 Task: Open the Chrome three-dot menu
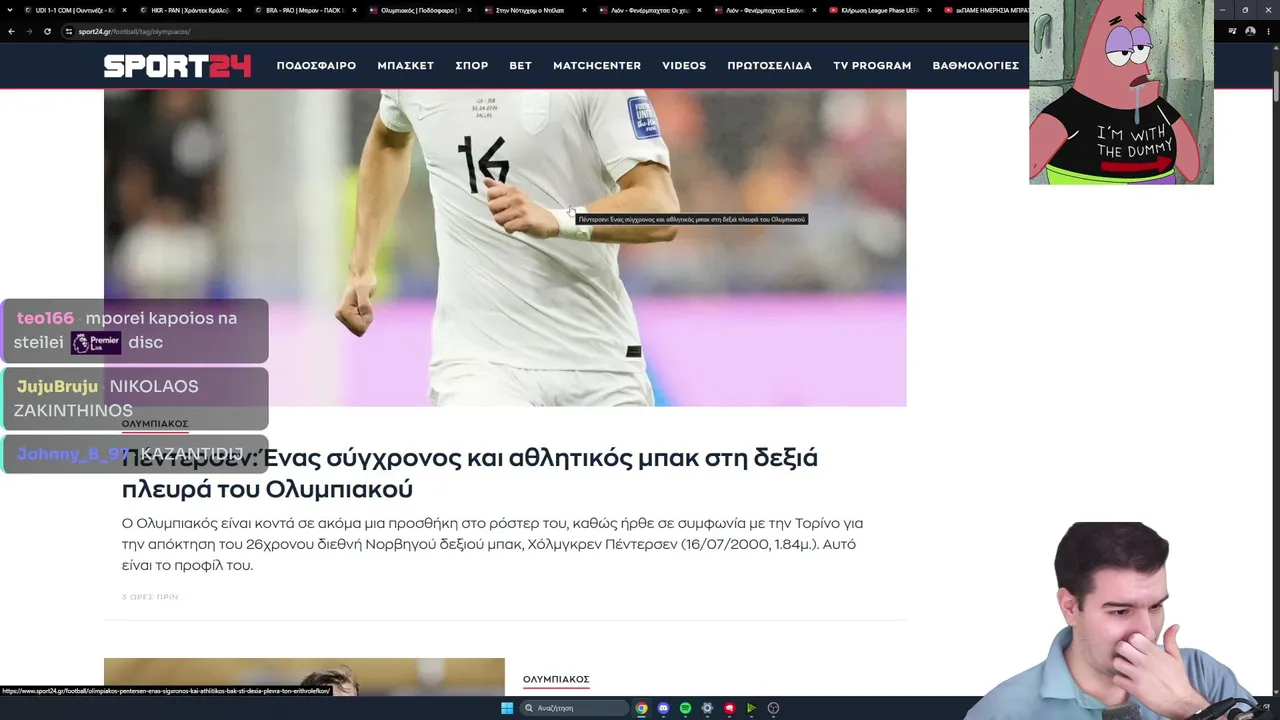(1269, 31)
